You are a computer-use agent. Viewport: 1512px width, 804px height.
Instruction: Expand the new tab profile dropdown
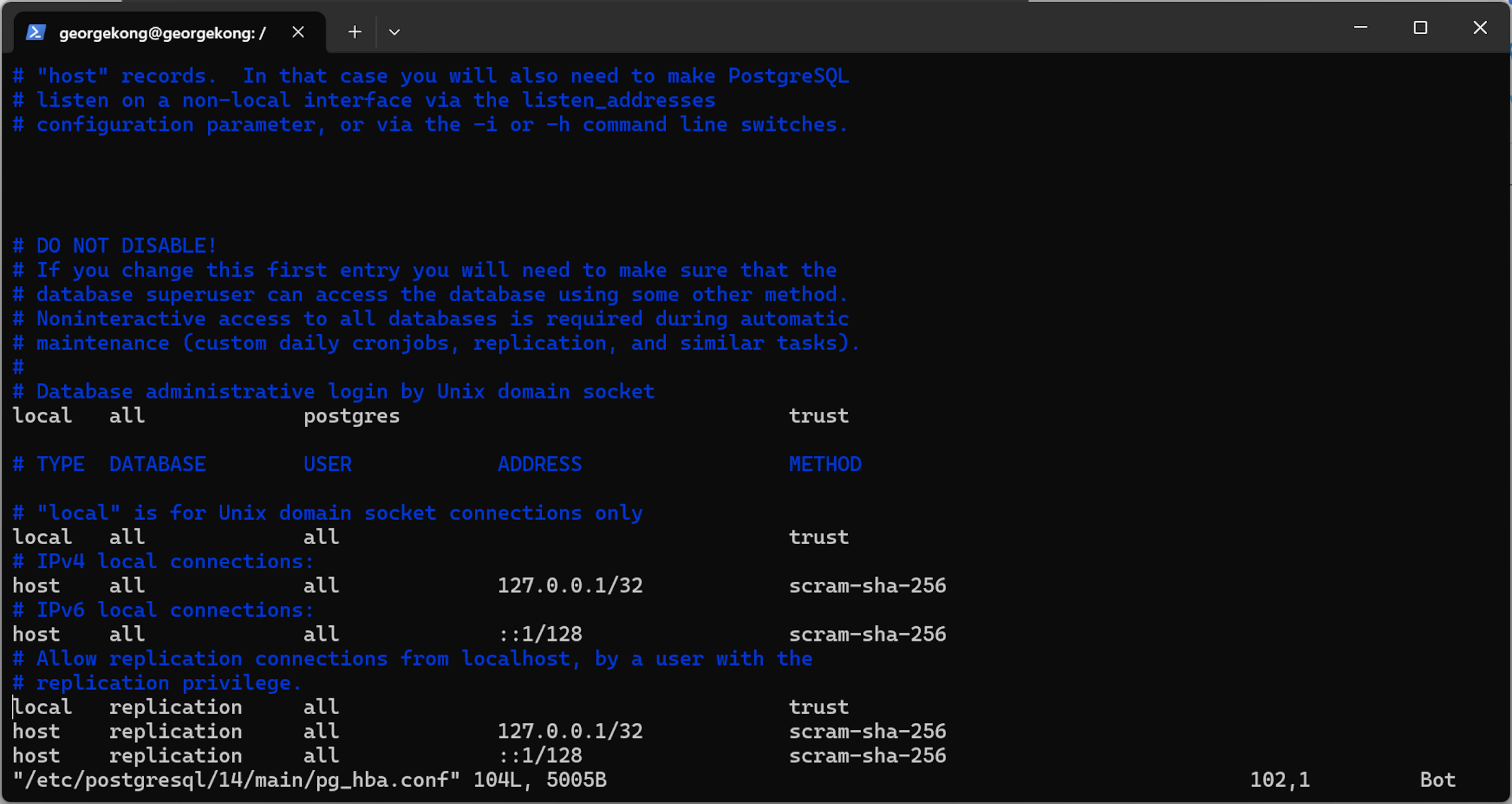point(394,32)
